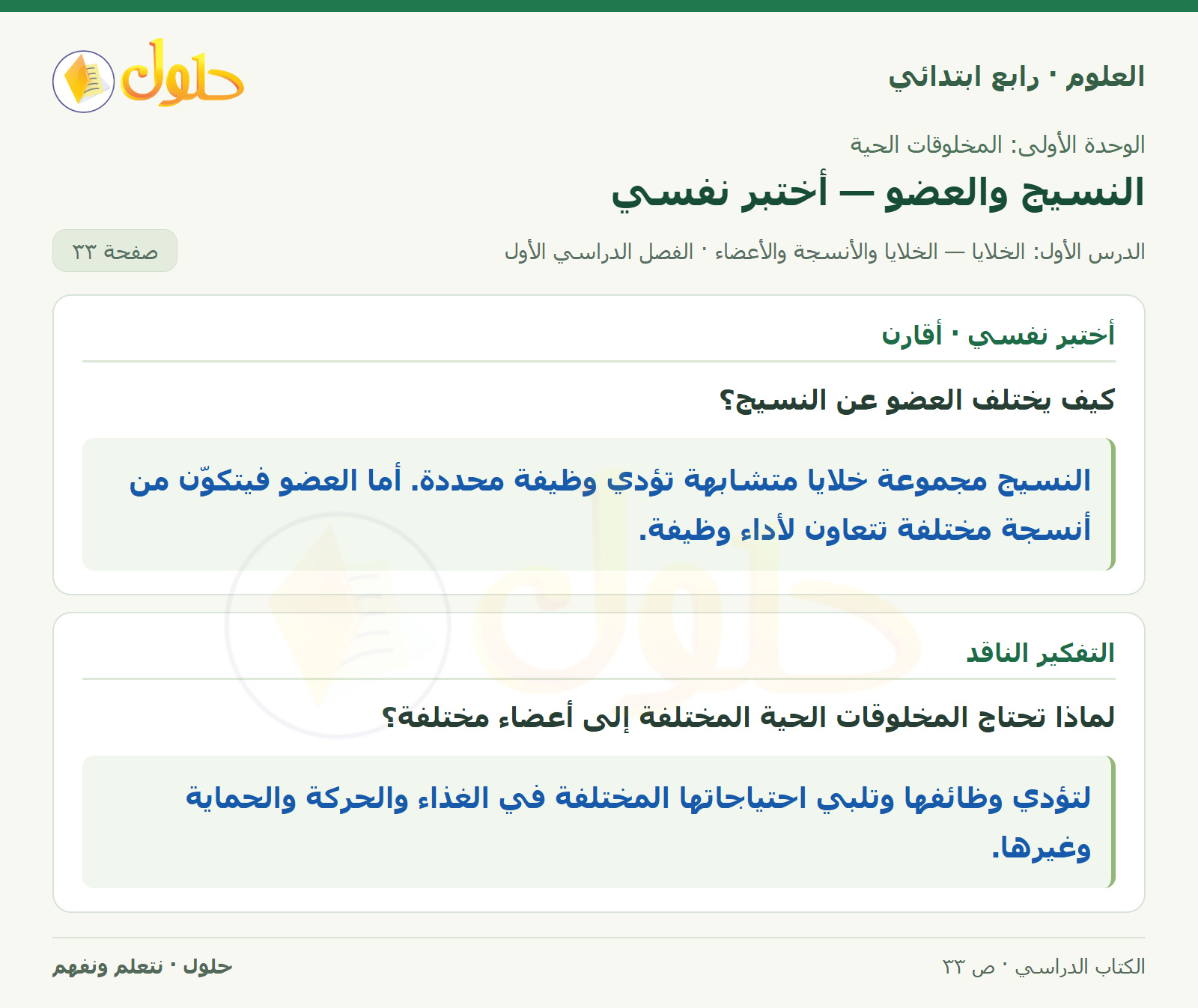
Task: Select the heading العلوم · رابع ابتدائي
Action: coord(1016,77)
